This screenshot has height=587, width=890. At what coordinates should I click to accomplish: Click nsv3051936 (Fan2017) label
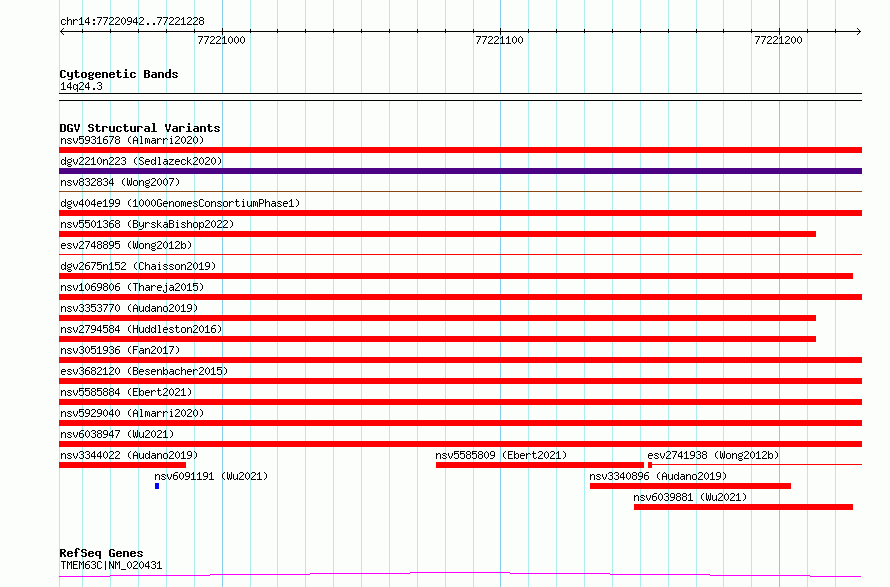pos(120,350)
